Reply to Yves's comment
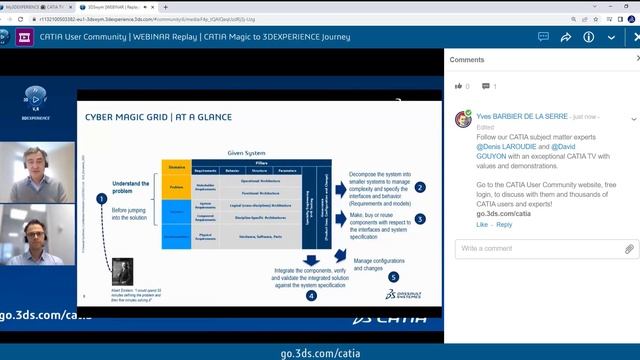The height and width of the screenshot is (360, 640). tap(504, 224)
